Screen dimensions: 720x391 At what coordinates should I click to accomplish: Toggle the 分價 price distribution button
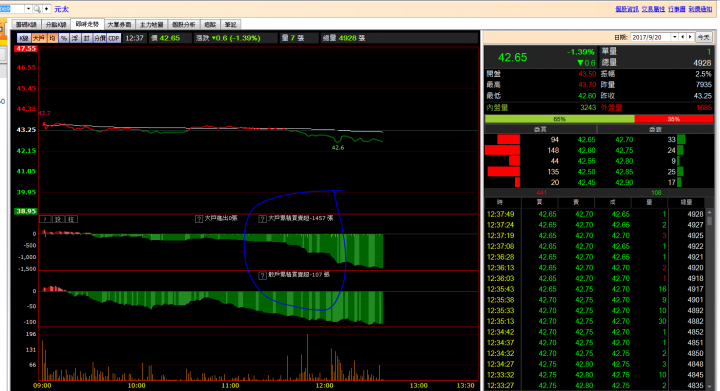click(100, 39)
